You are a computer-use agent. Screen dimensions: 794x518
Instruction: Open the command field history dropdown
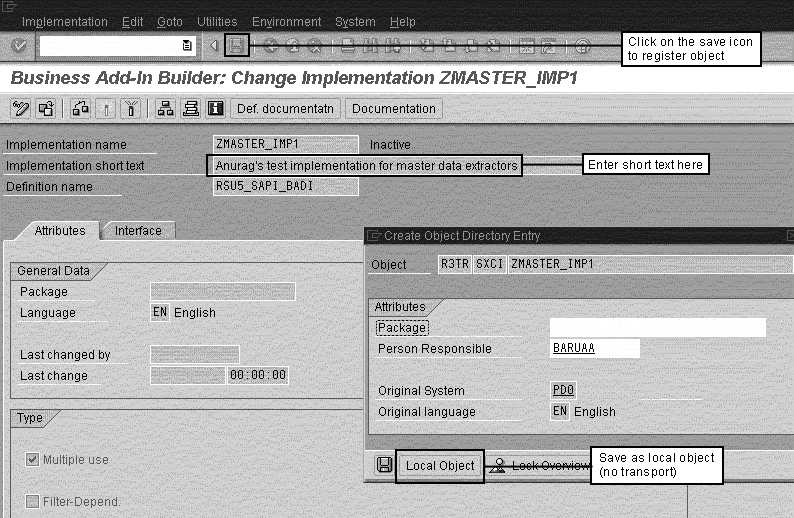click(x=187, y=46)
